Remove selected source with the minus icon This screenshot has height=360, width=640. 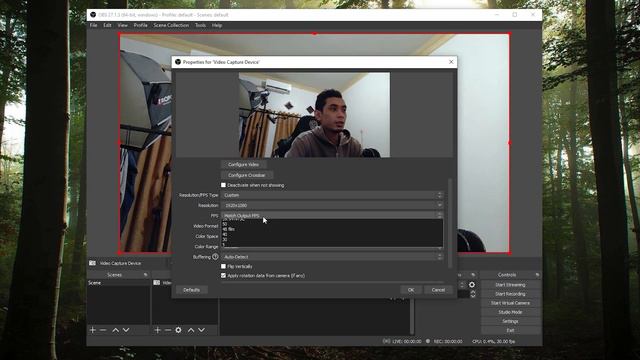tap(168, 330)
